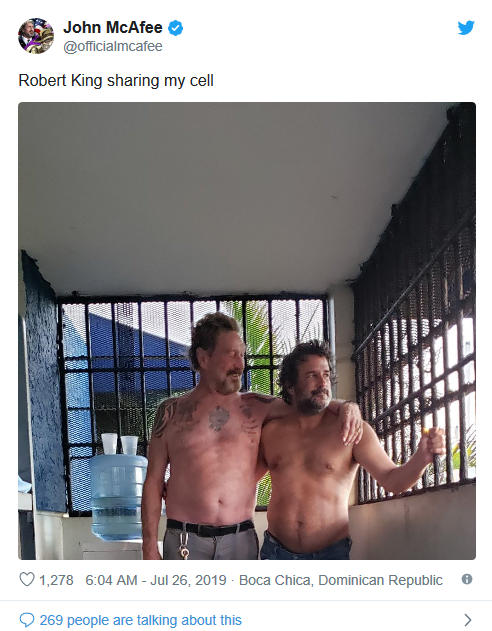Open the attached cell photo

click(247, 331)
